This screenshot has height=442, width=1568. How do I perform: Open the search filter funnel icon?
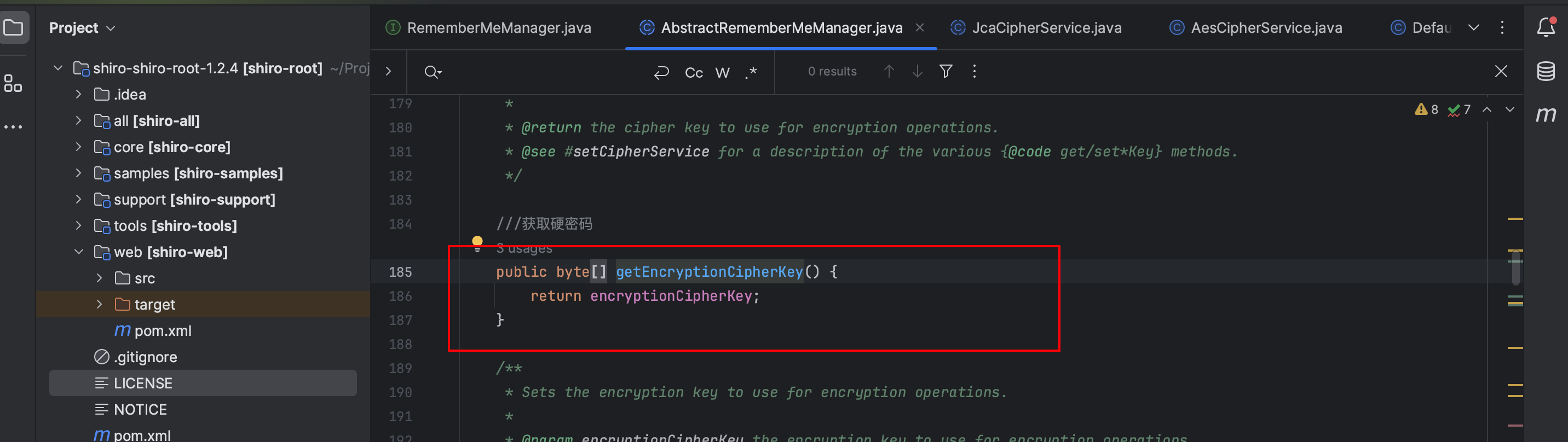[946, 72]
